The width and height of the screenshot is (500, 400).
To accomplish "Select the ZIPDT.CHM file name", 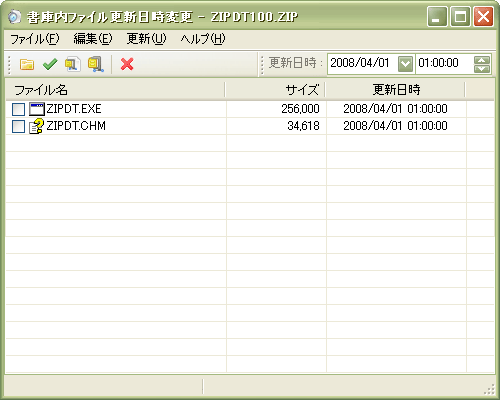I will (76, 126).
